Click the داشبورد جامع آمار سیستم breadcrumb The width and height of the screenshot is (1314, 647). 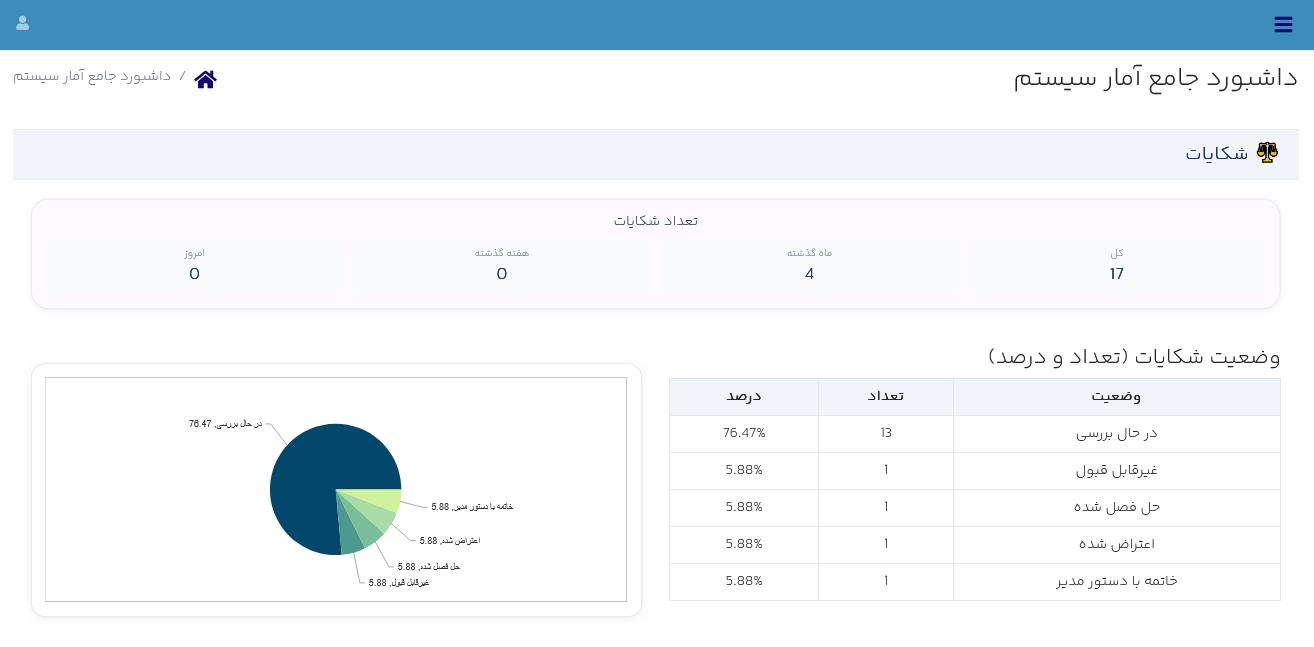(92, 76)
